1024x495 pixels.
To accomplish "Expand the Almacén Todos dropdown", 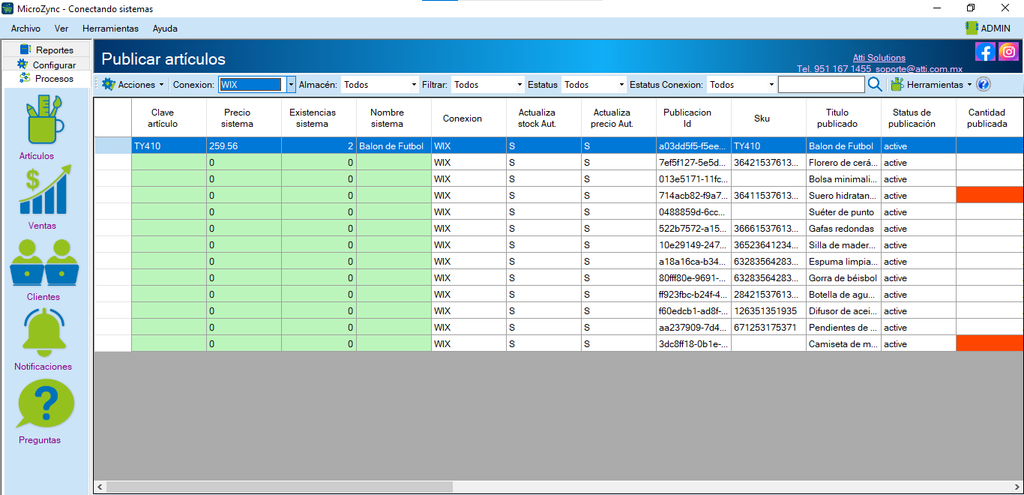I will (x=414, y=84).
